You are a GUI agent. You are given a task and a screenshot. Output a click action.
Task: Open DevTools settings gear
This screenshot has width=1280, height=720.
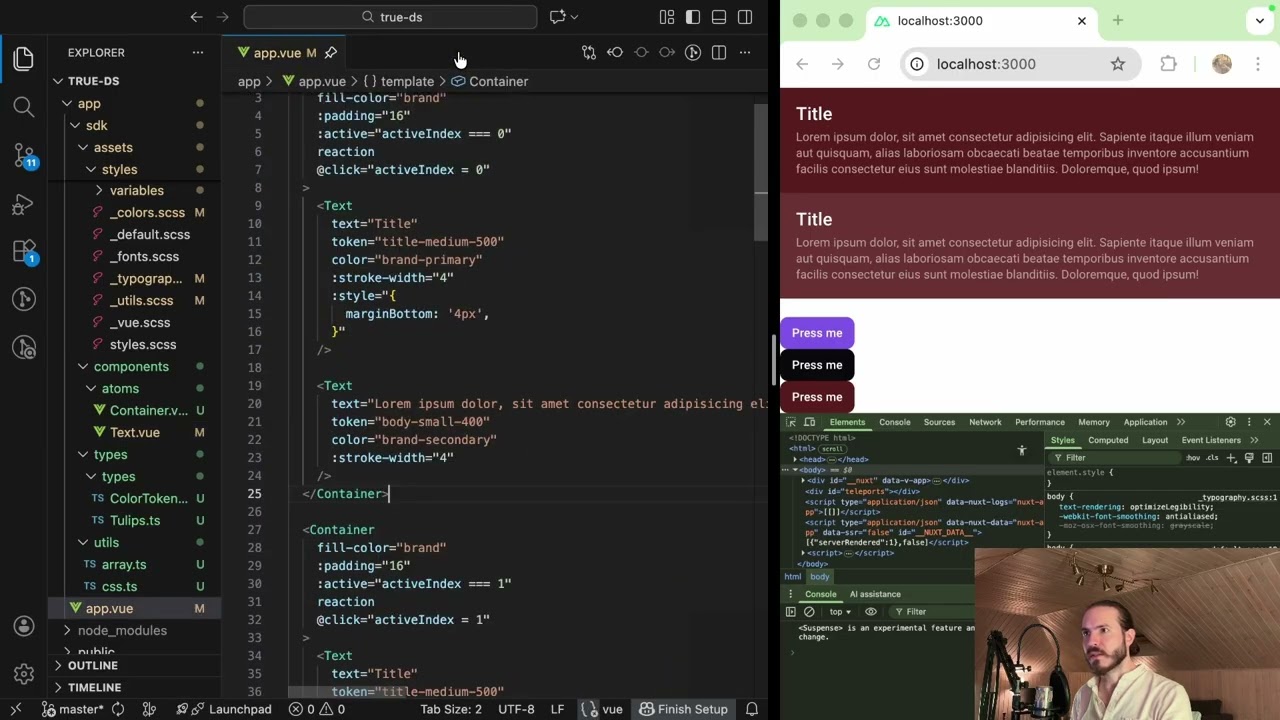pos(1231,422)
